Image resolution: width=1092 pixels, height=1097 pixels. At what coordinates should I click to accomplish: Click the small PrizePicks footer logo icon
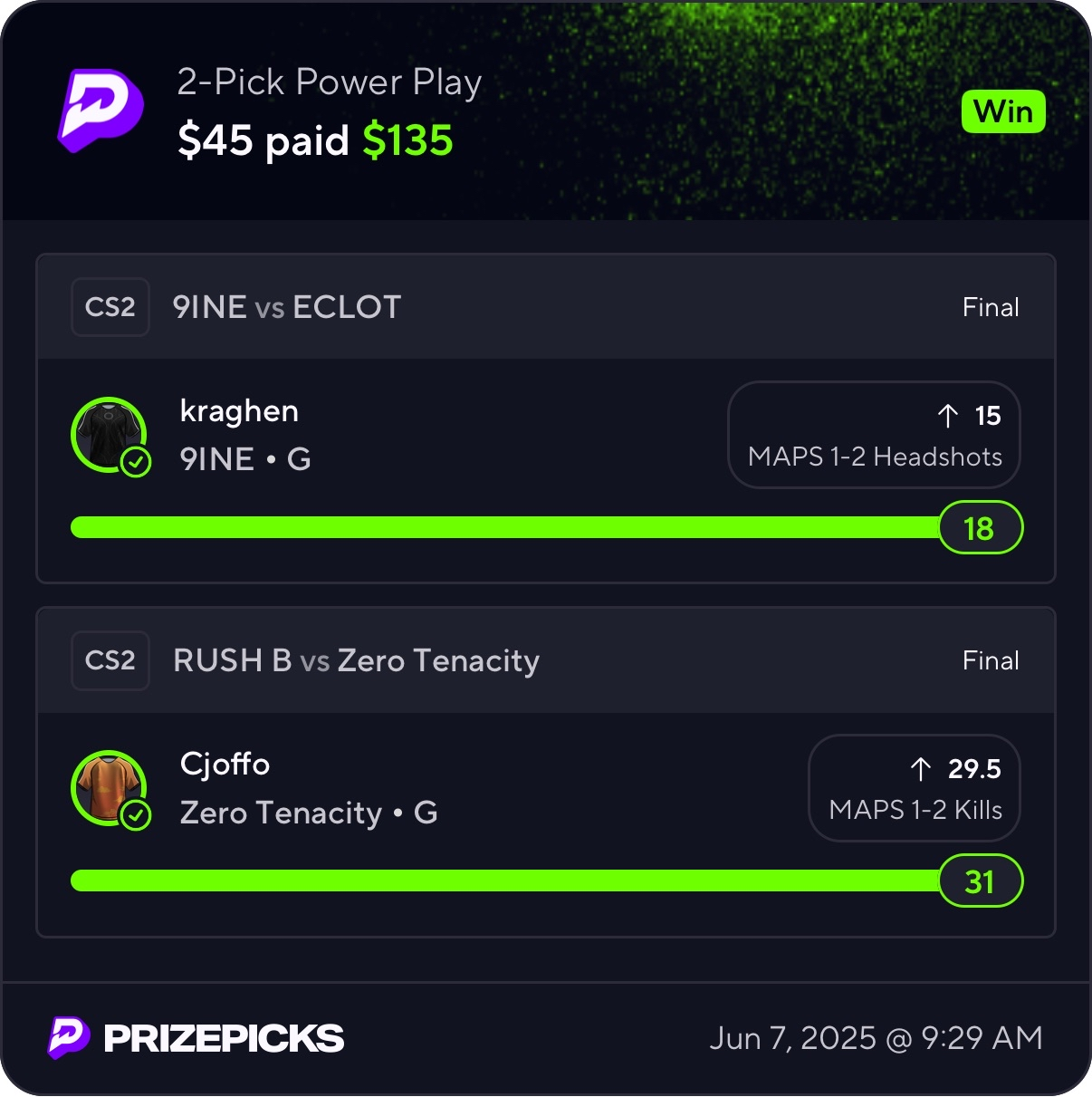pyautogui.click(x=69, y=1038)
